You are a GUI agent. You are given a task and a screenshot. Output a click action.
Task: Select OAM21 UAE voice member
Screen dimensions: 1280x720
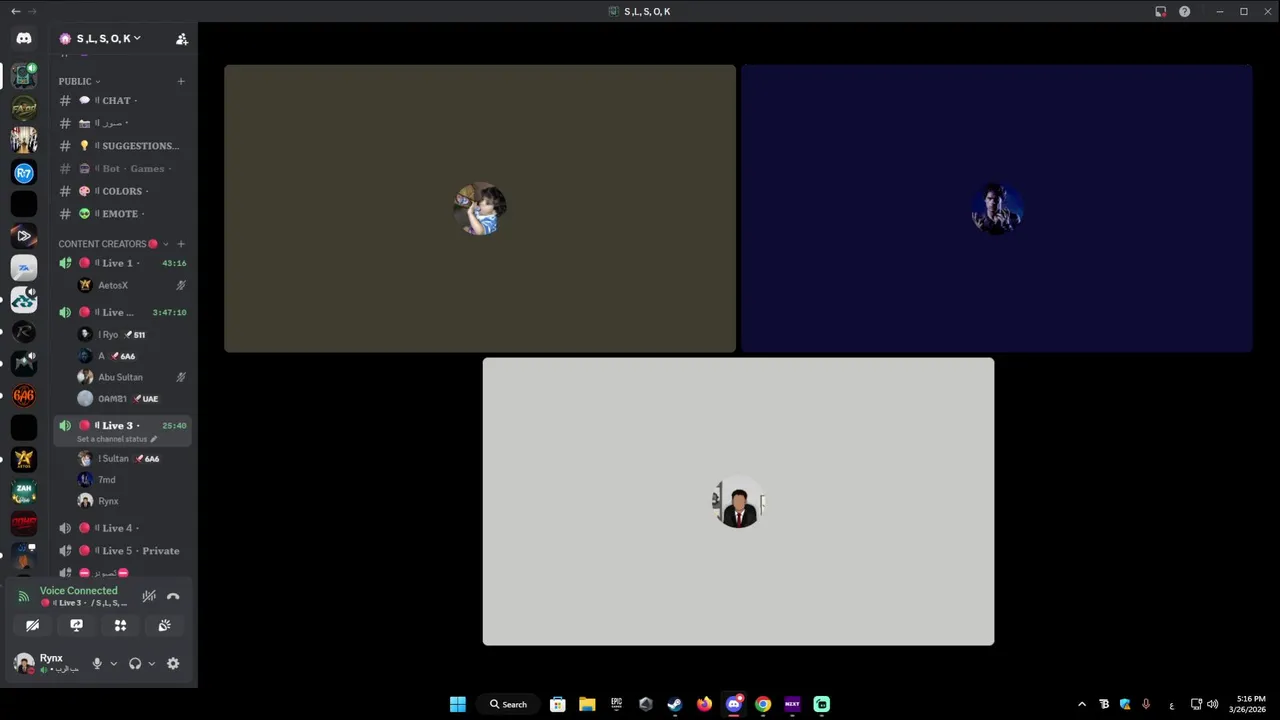132,398
